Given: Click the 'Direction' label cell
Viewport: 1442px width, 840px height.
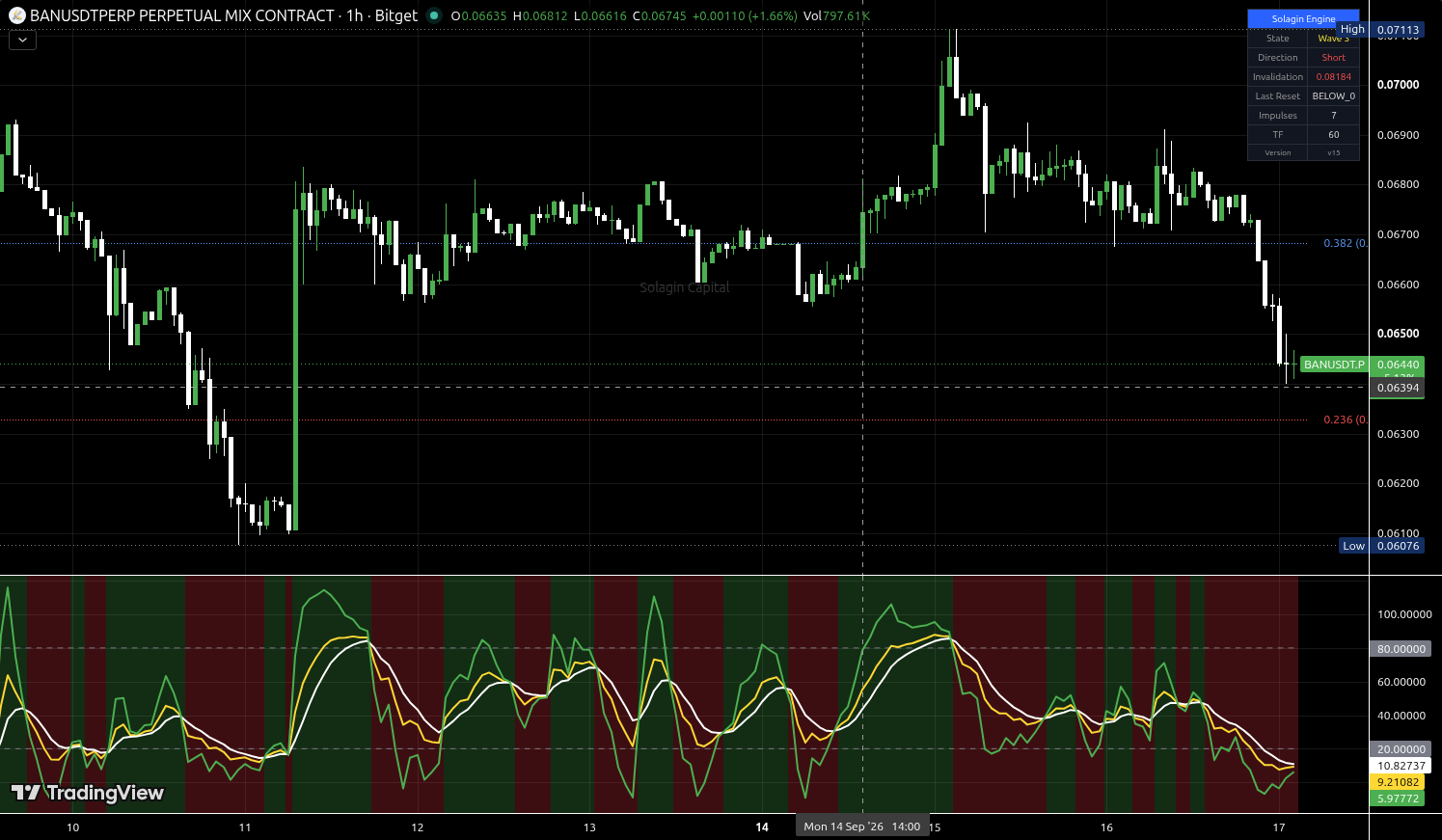Looking at the screenshot, I should [1278, 58].
